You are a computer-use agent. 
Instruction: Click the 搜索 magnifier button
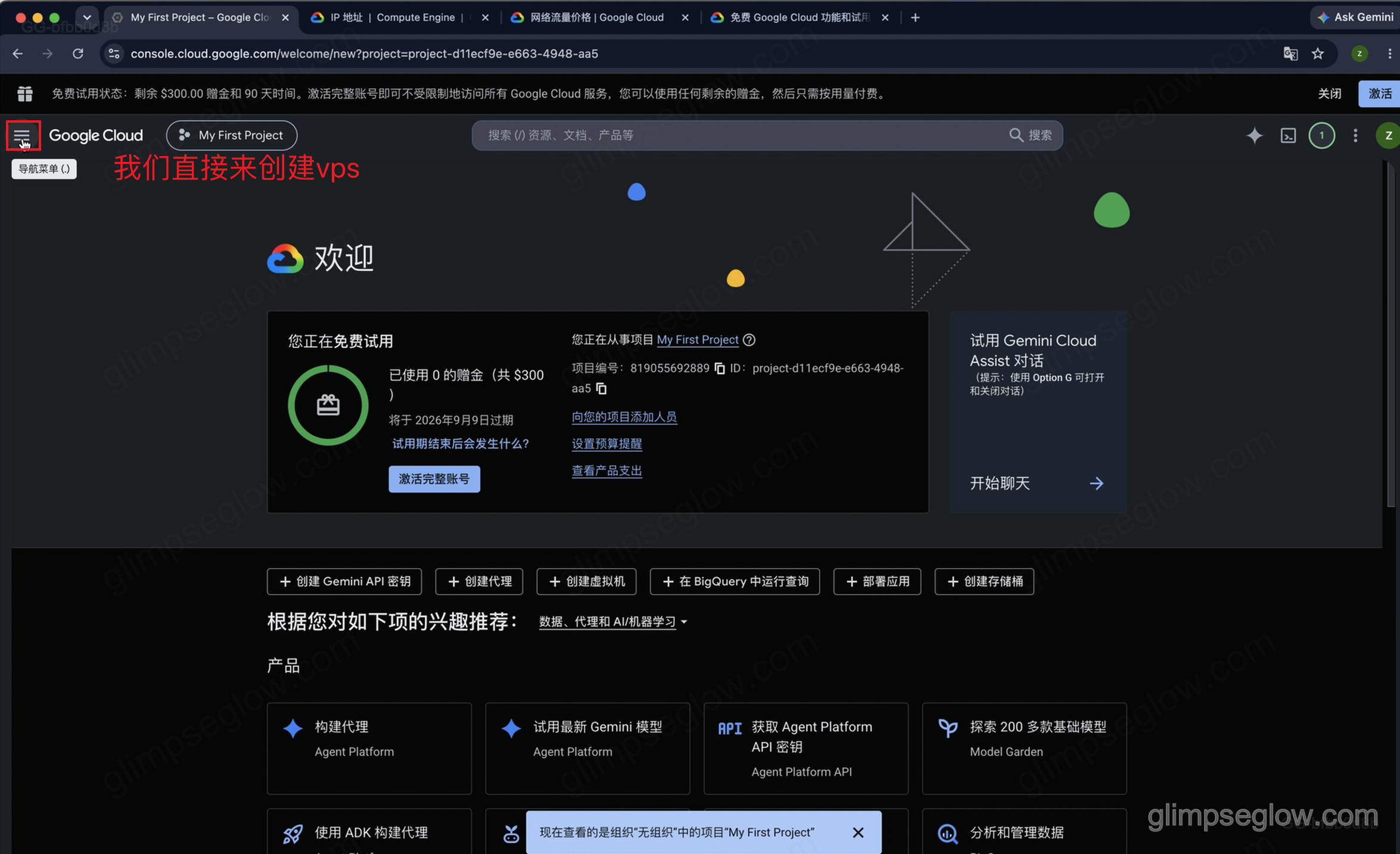pos(1031,135)
